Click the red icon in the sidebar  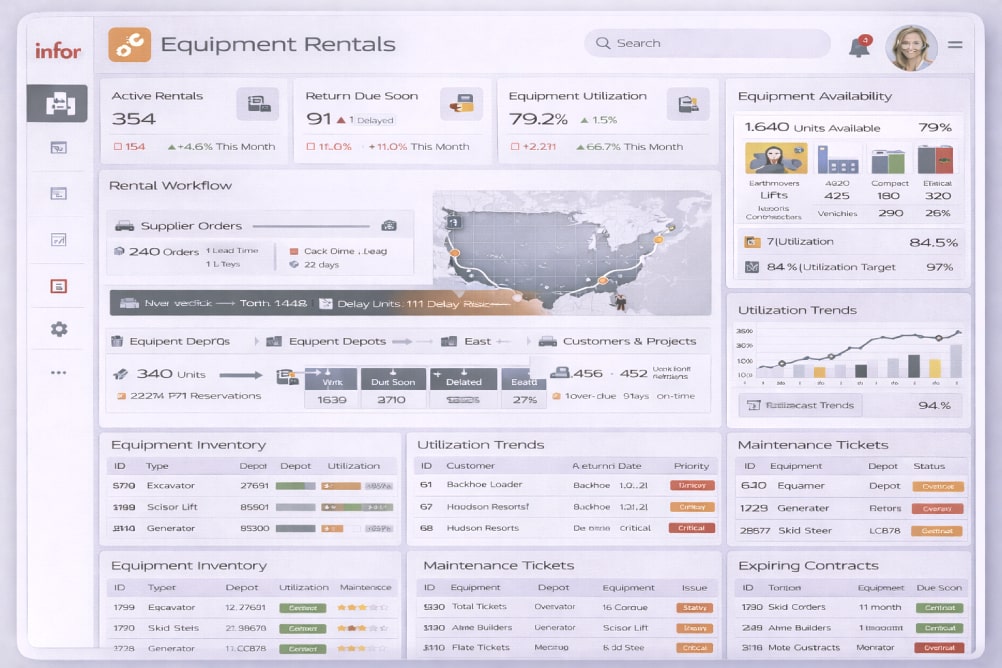coord(59,286)
